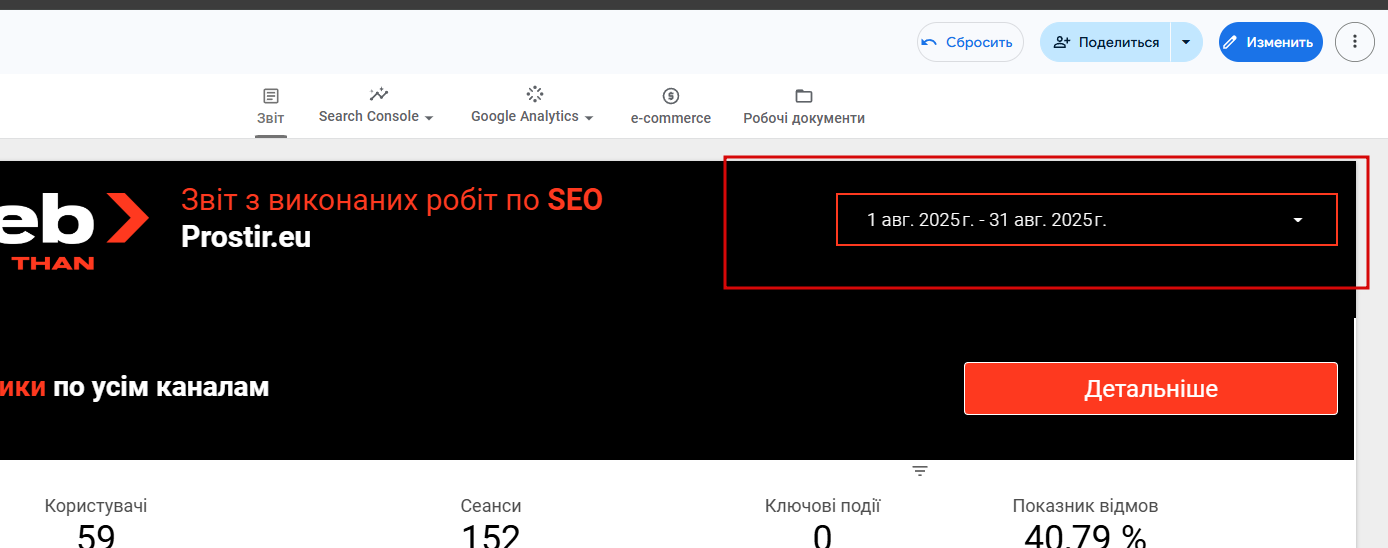Click the Prostir.eu site title
This screenshot has width=1388, height=548.
click(246, 237)
